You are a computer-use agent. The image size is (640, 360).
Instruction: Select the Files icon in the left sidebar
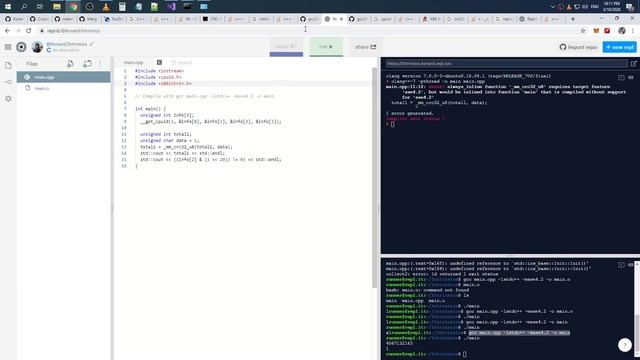(8, 65)
